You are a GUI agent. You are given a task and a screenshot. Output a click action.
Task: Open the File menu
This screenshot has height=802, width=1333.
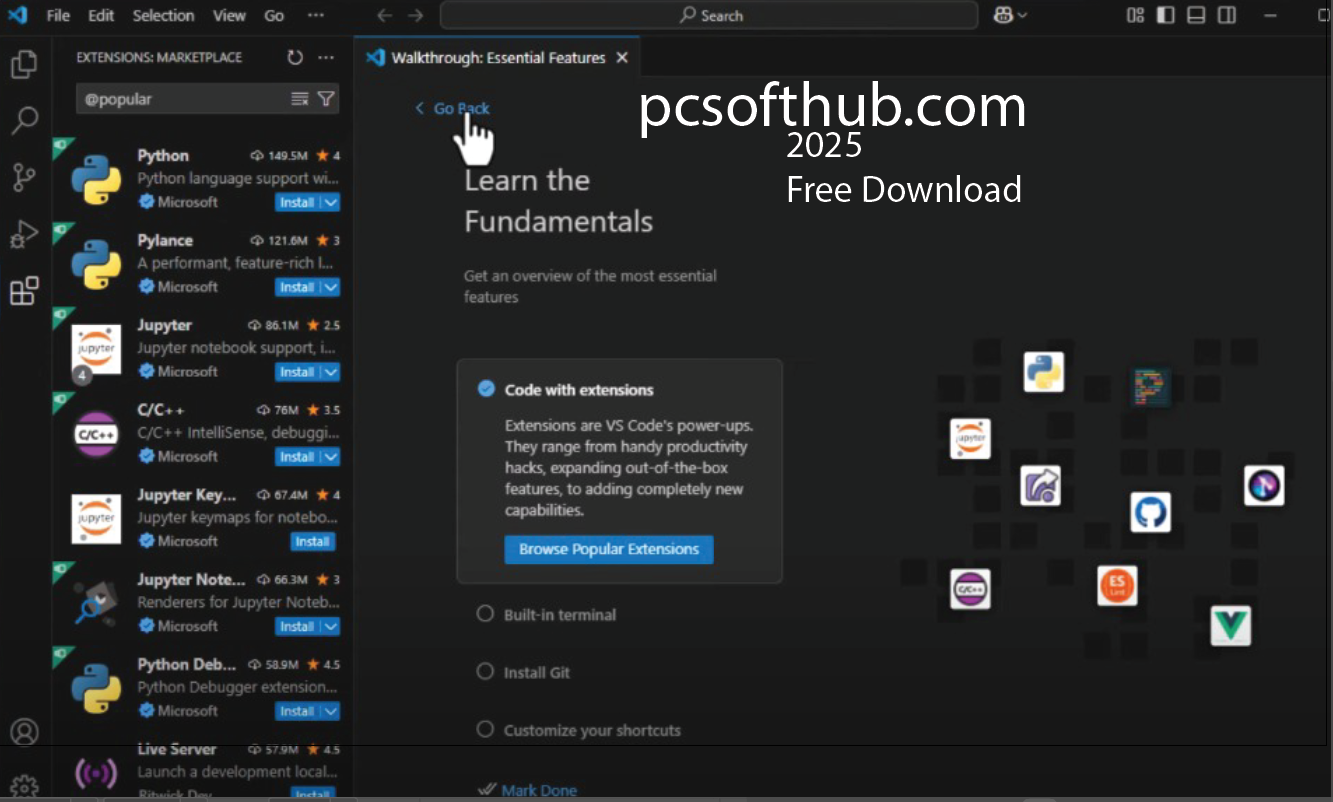point(58,15)
